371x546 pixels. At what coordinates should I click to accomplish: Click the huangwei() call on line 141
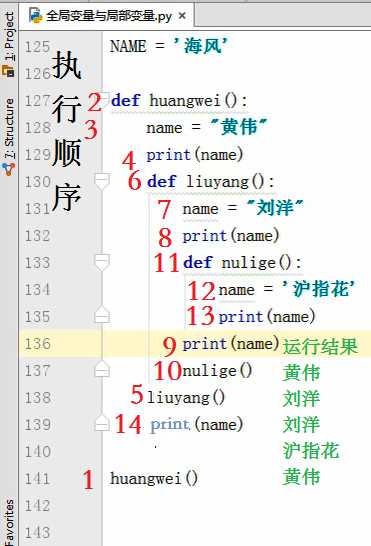coord(154,478)
